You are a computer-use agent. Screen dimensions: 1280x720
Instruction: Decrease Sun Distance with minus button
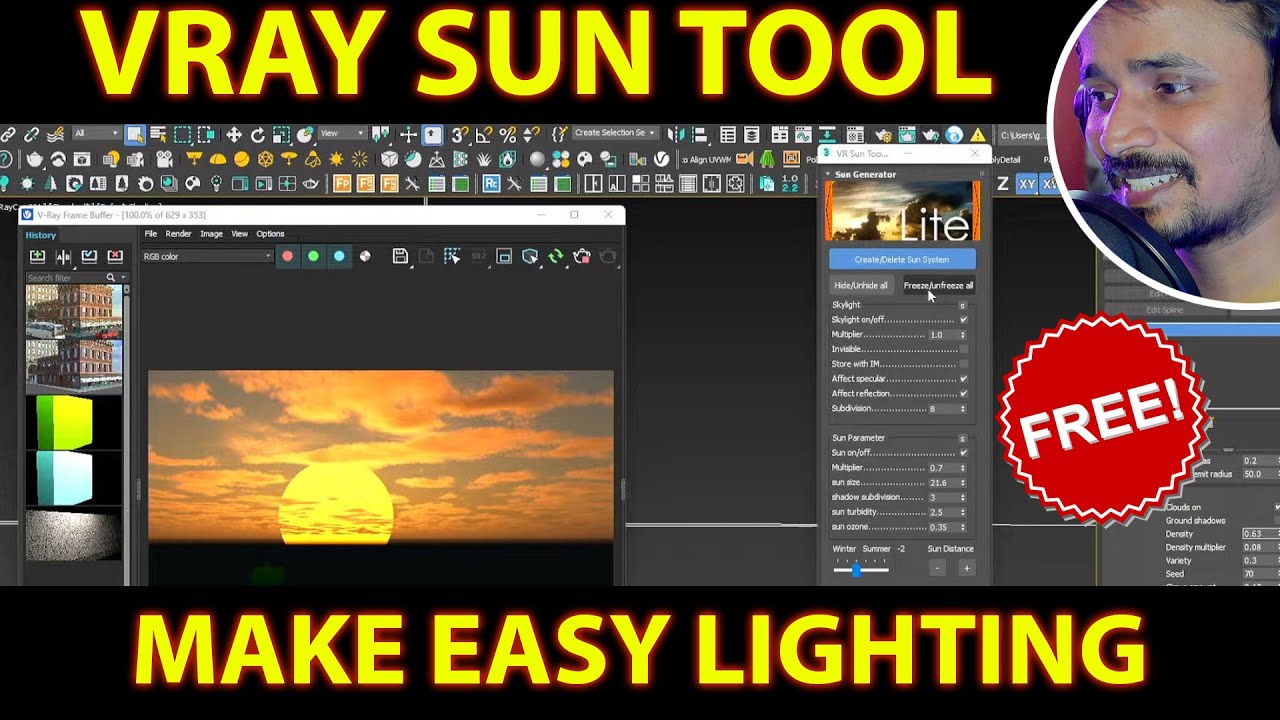pyautogui.click(x=937, y=568)
